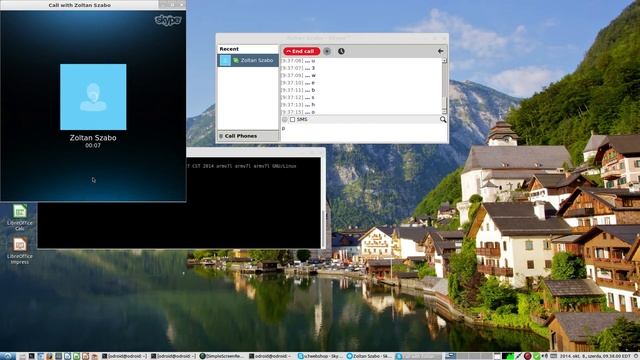Click inside the black terminal window
640x360 pixels.
[x=179, y=204]
